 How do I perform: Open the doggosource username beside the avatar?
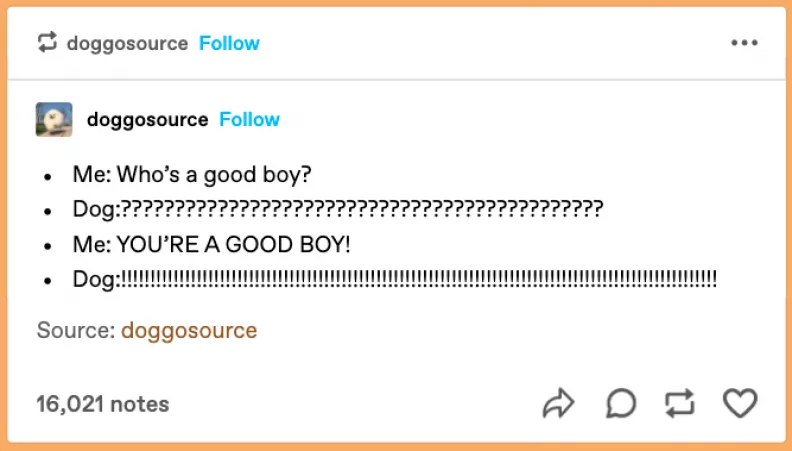coord(148,120)
